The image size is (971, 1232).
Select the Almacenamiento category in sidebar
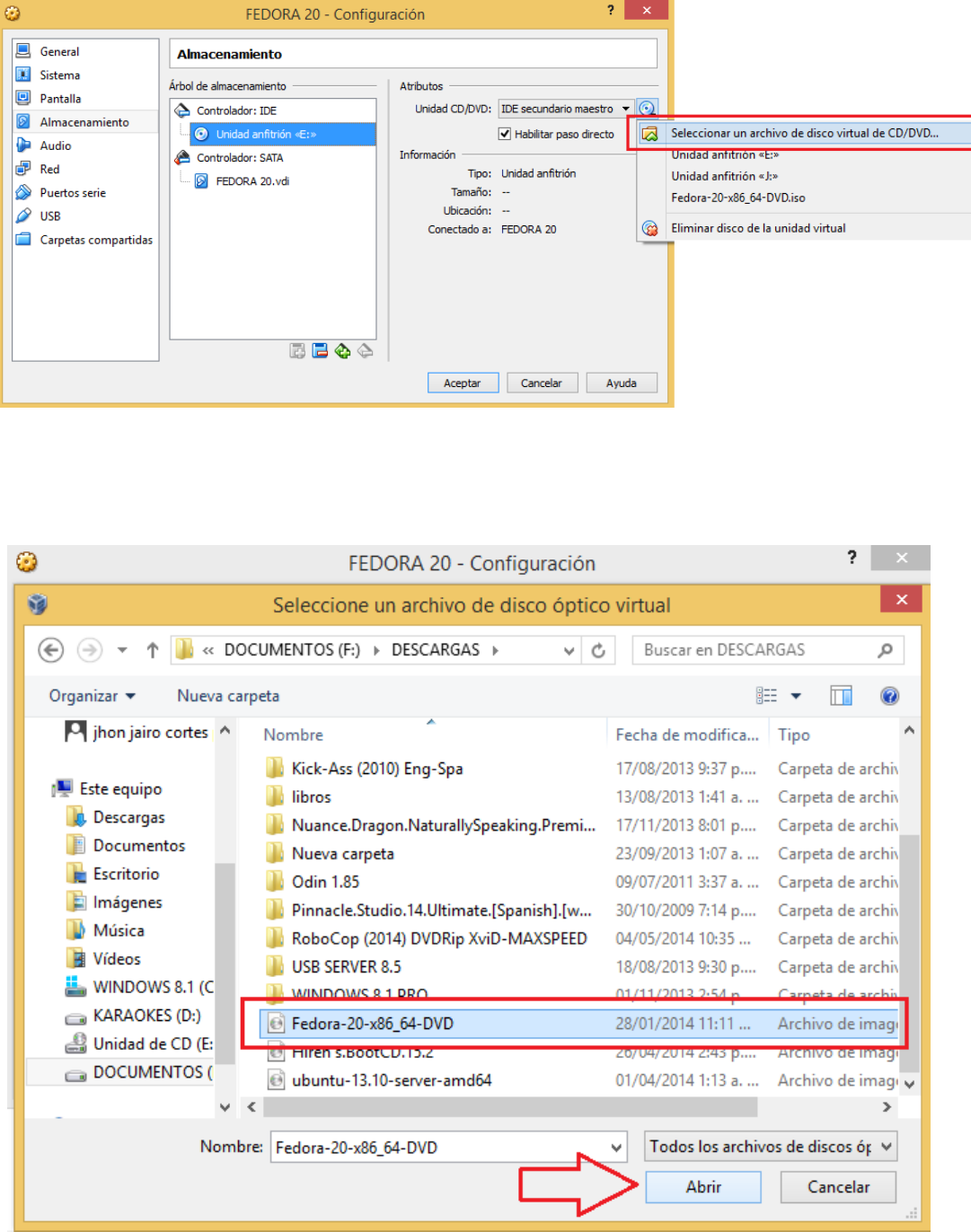point(84,121)
